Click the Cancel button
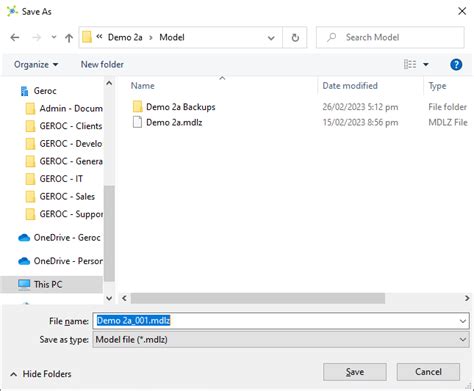The width and height of the screenshot is (474, 391). coord(428,372)
